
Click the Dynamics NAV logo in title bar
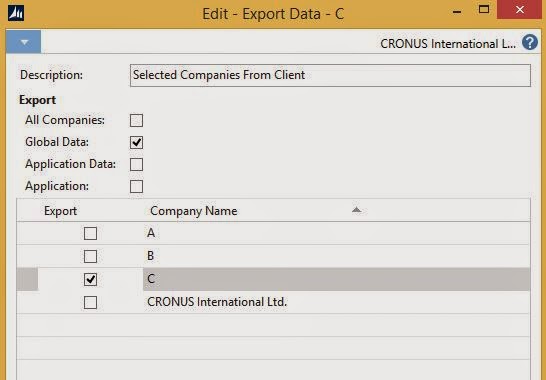pos(16,14)
